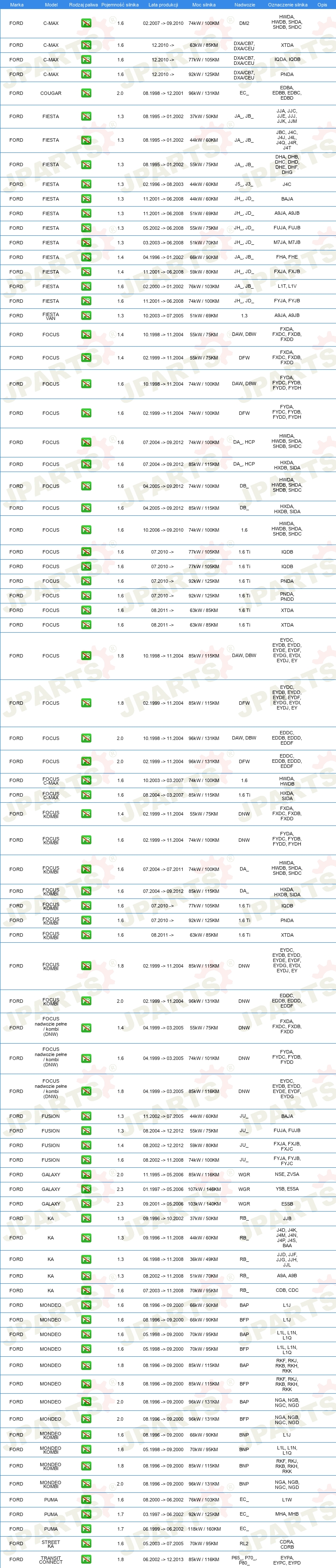Select the 'NSE, ZVSA' engine code cell

[287, 1175]
